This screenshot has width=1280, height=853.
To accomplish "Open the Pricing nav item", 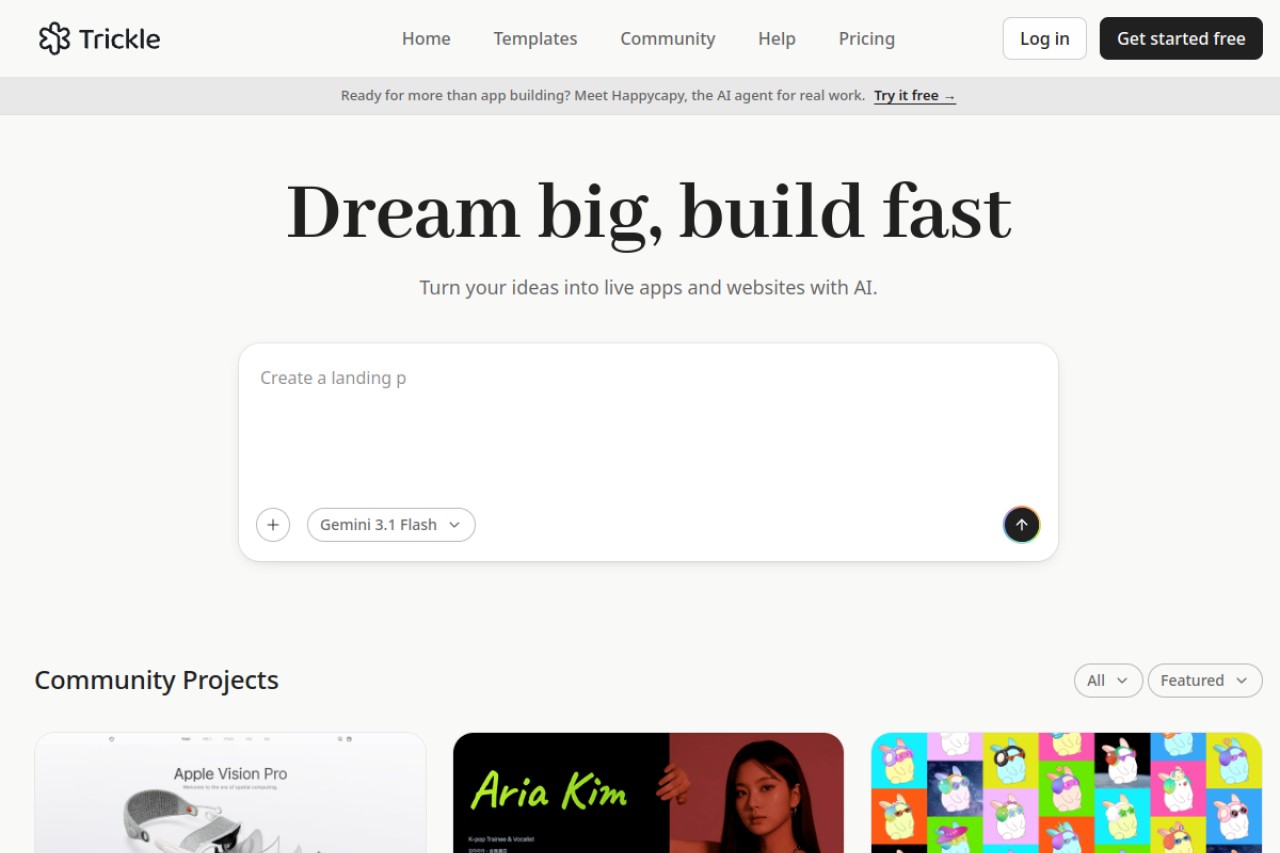I will (x=866, y=39).
